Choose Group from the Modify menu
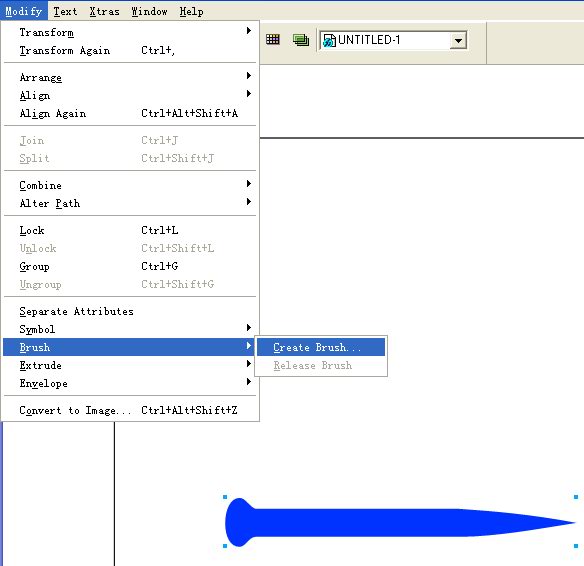The height and width of the screenshot is (566, 584). (x=130, y=266)
